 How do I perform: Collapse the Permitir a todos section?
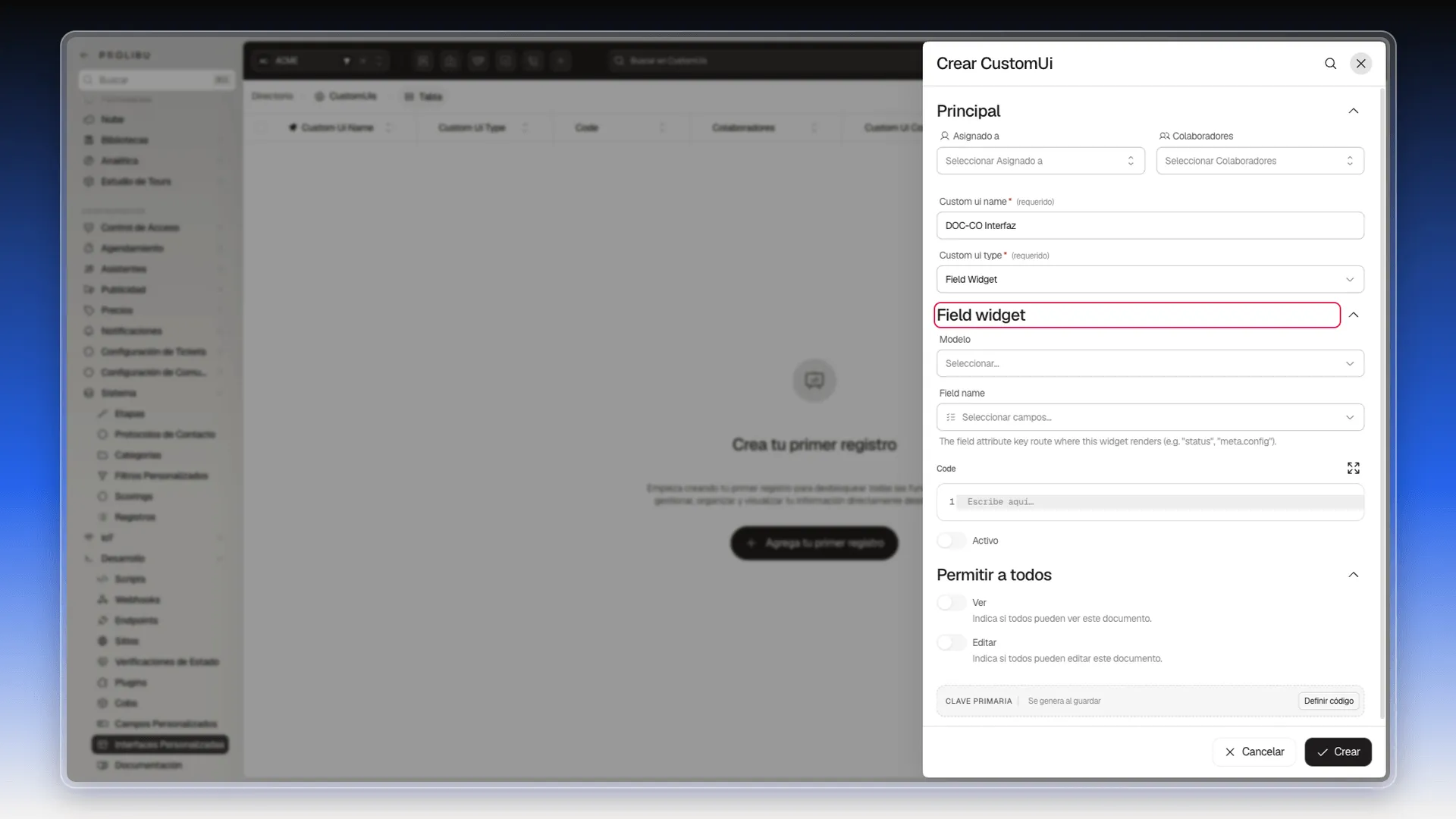(x=1354, y=575)
